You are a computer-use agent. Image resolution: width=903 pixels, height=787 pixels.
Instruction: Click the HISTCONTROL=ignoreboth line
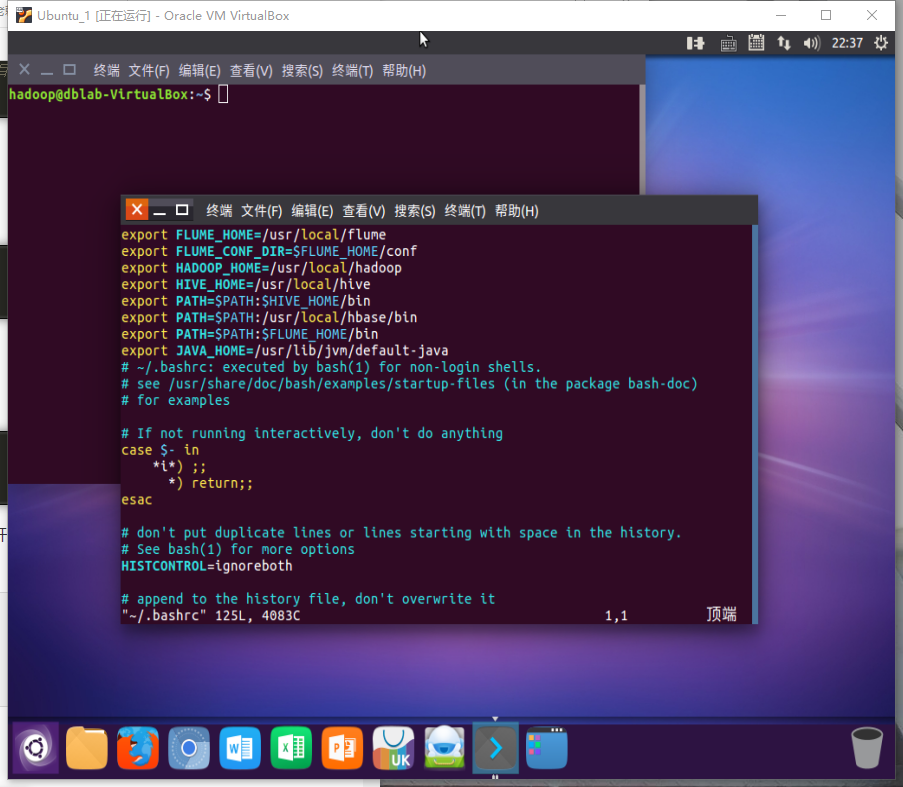pos(207,566)
